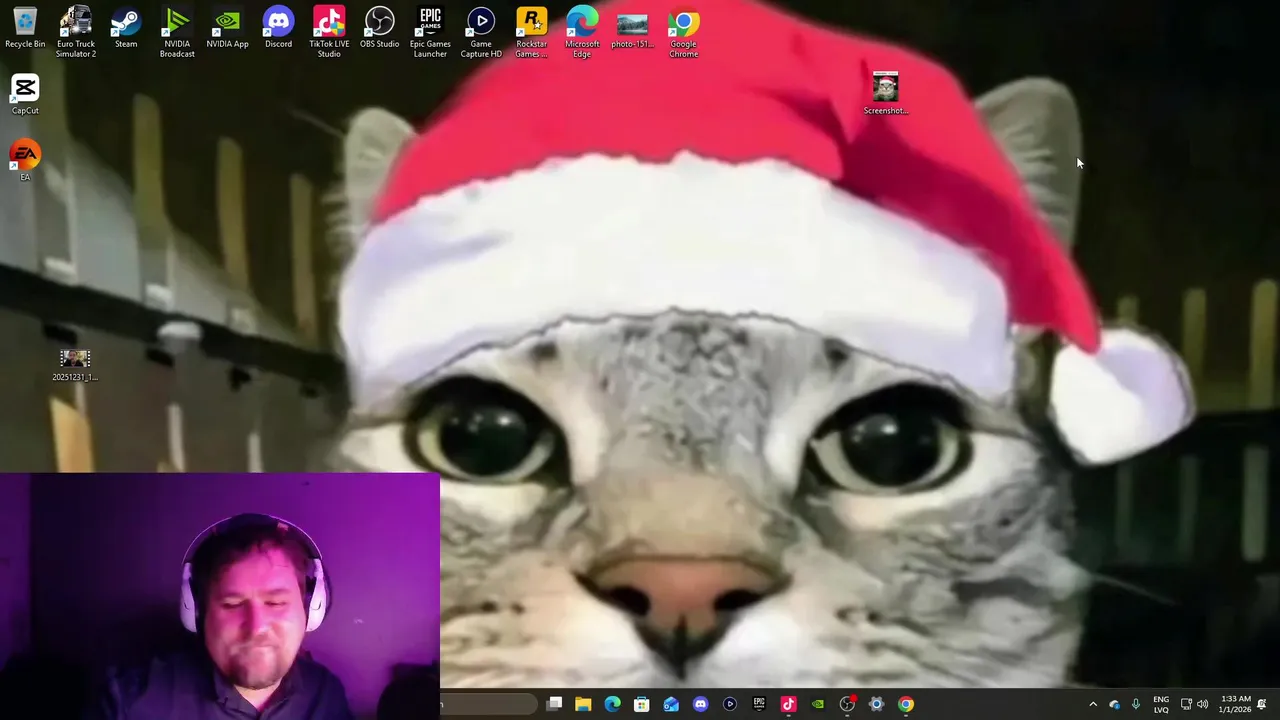
Task: Change the ENG LVQ input language
Action: pyautogui.click(x=1161, y=704)
